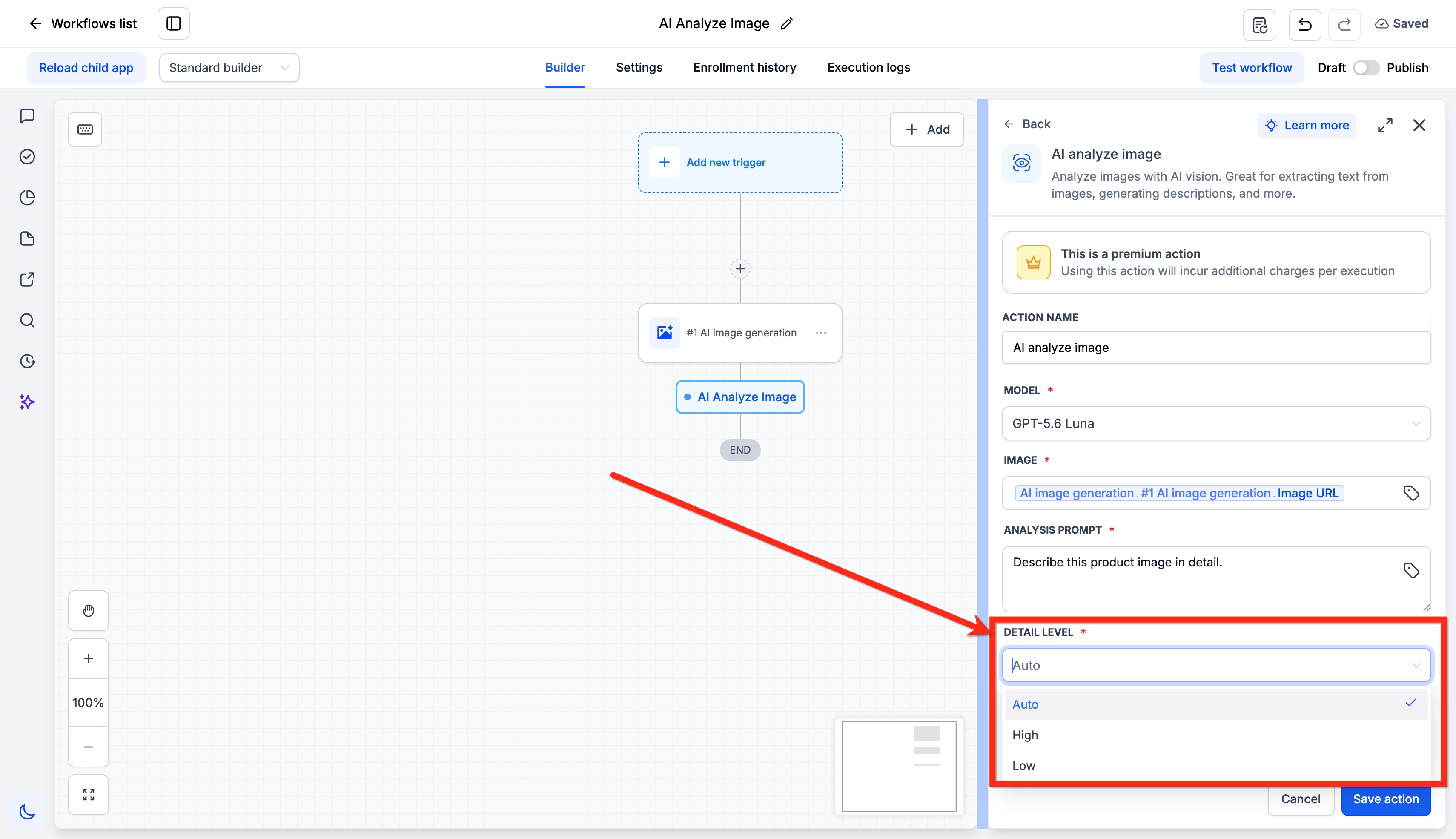Viewport: 1456px width, 839px height.
Task: Open the Learn more link
Action: (x=1307, y=126)
